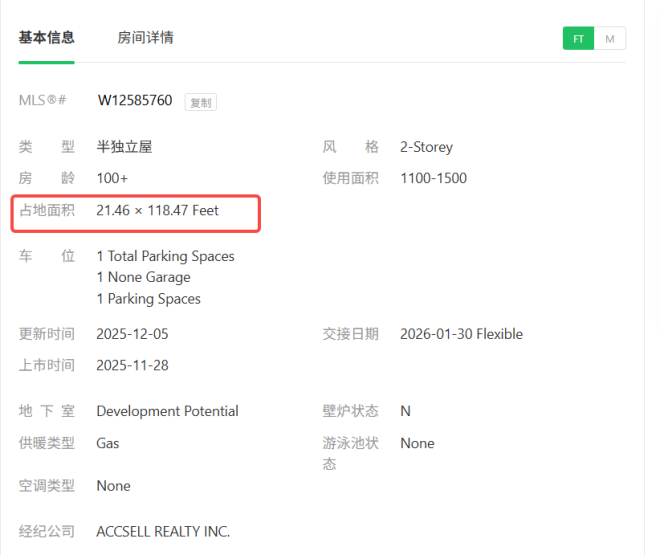Click the usable area 1100-1500 value
Viewport: 660px width, 555px height.
(433, 178)
